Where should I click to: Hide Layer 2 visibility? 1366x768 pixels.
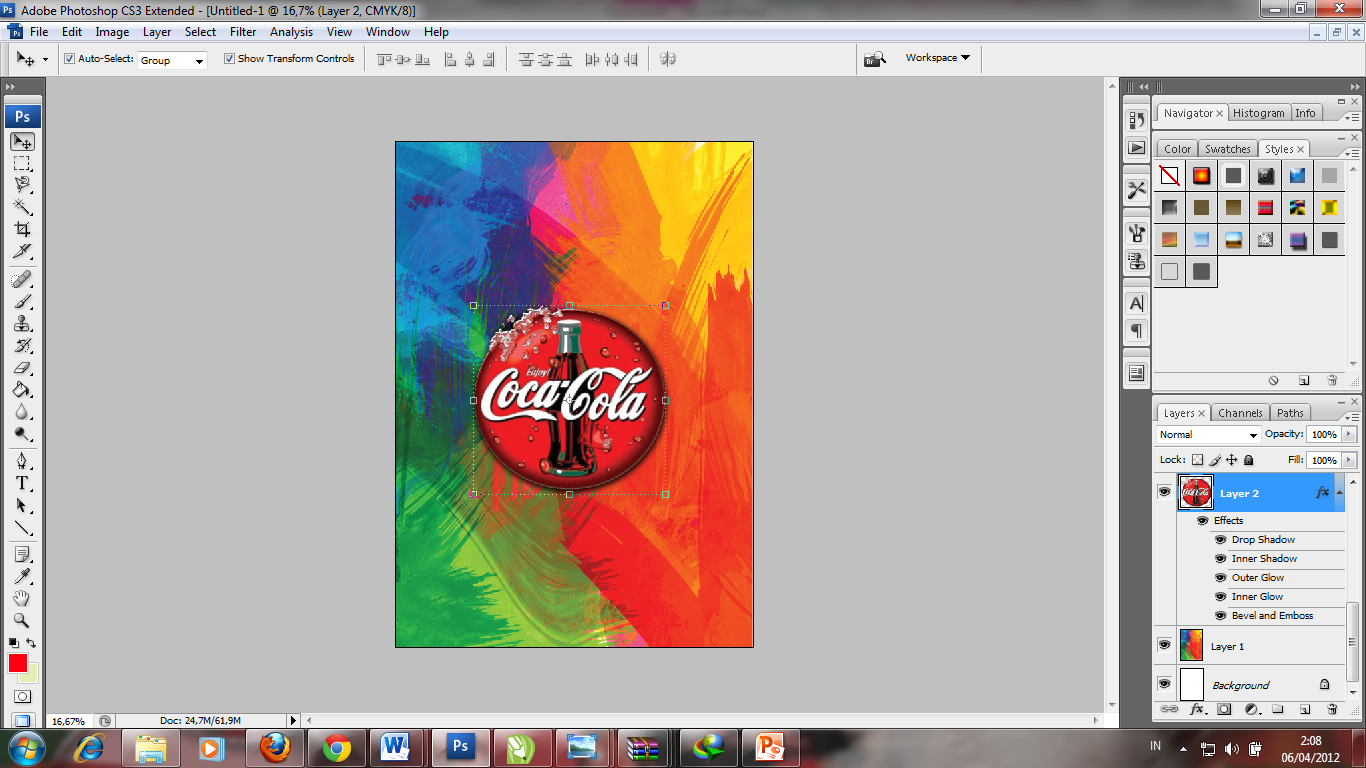1164,492
